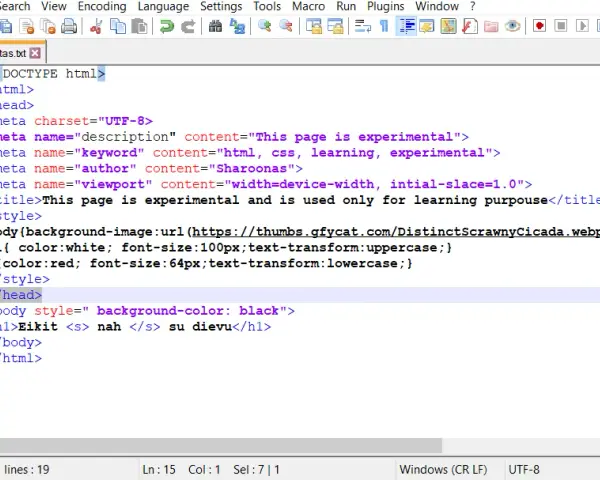Image resolution: width=600 pixels, height=480 pixels.
Task: Click 'Ln : 15' status bar entry
Action: [159, 469]
